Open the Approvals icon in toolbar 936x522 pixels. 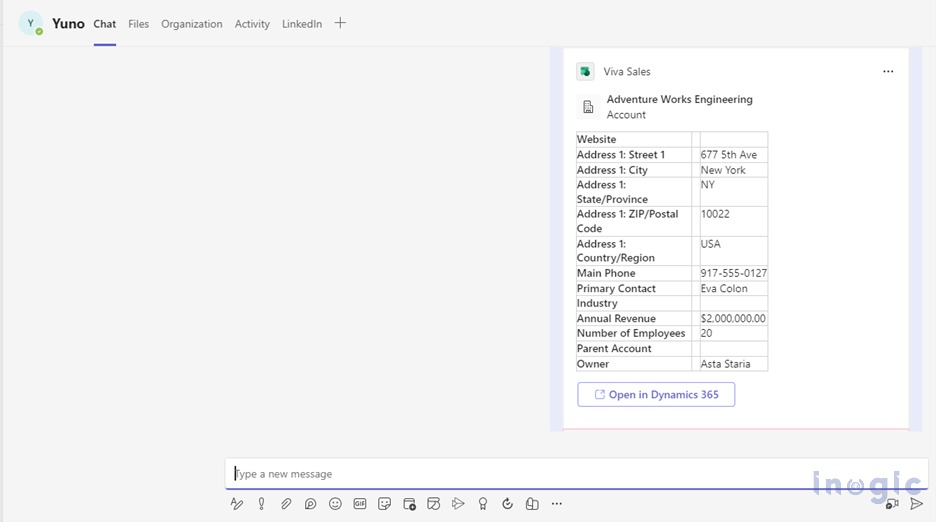click(507, 504)
